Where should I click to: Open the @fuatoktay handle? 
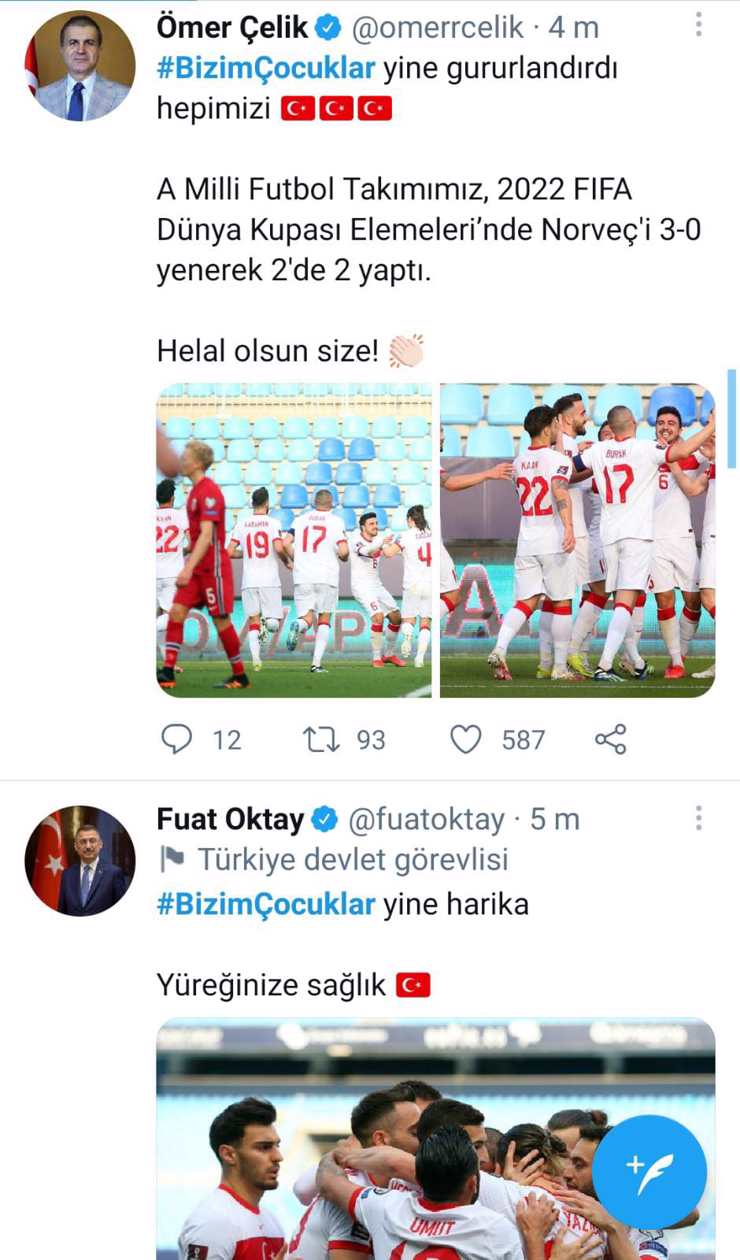click(426, 820)
